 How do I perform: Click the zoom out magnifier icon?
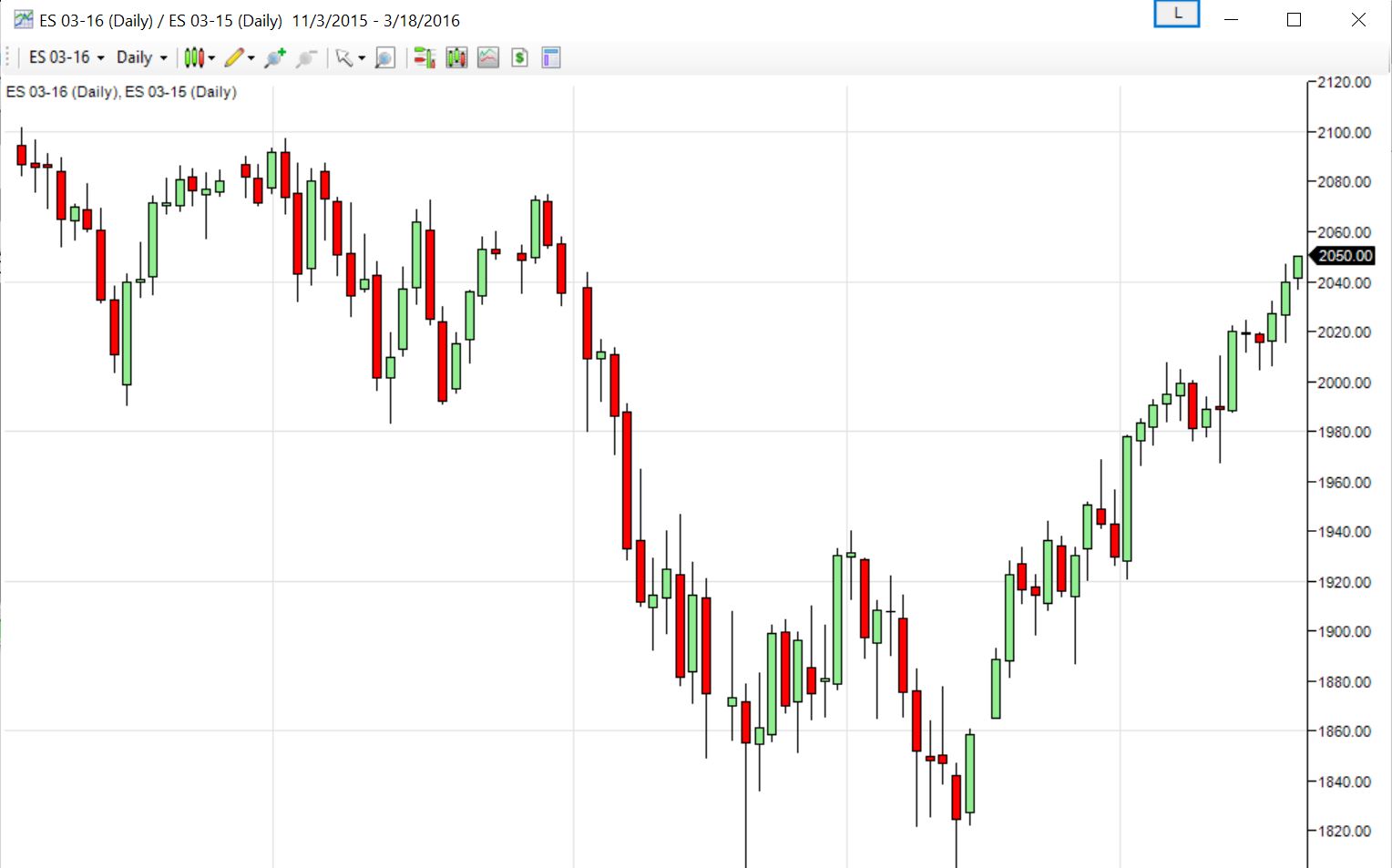tap(306, 58)
